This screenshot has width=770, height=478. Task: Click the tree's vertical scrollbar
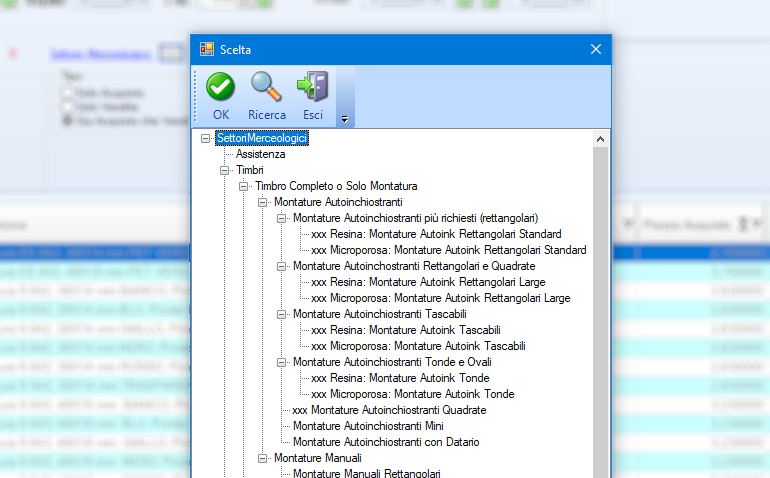[x=601, y=300]
